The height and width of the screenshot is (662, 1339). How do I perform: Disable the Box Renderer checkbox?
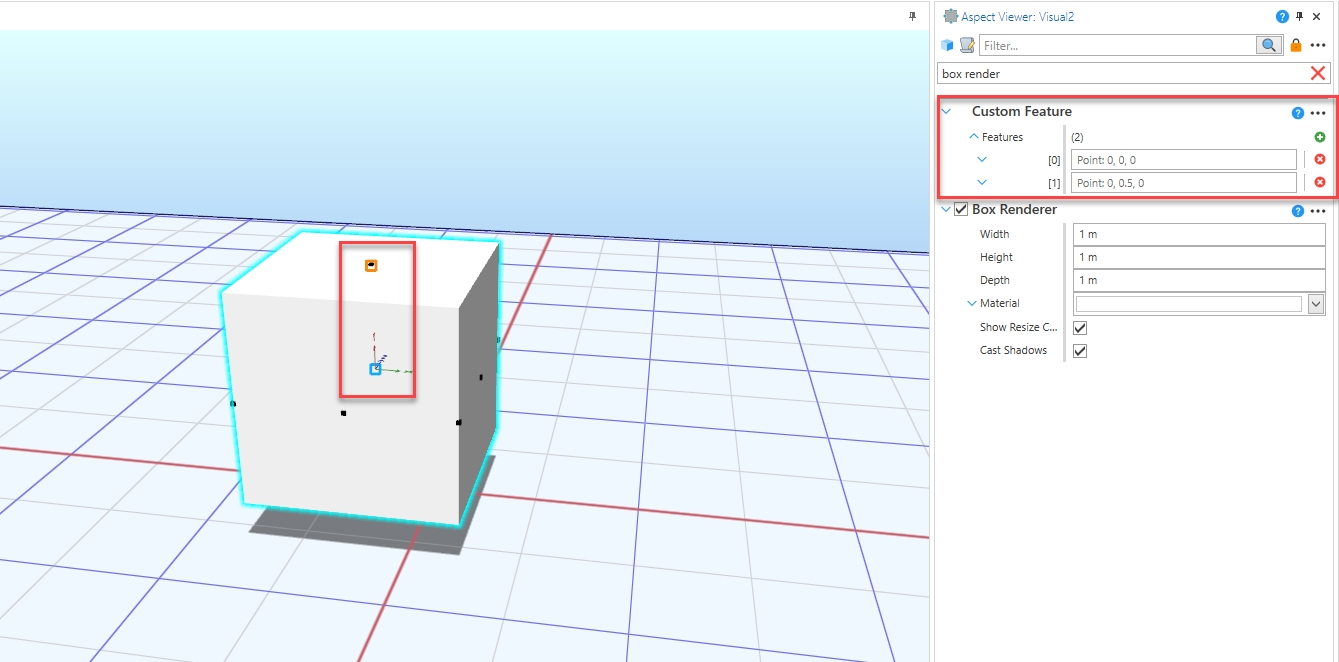pos(961,210)
